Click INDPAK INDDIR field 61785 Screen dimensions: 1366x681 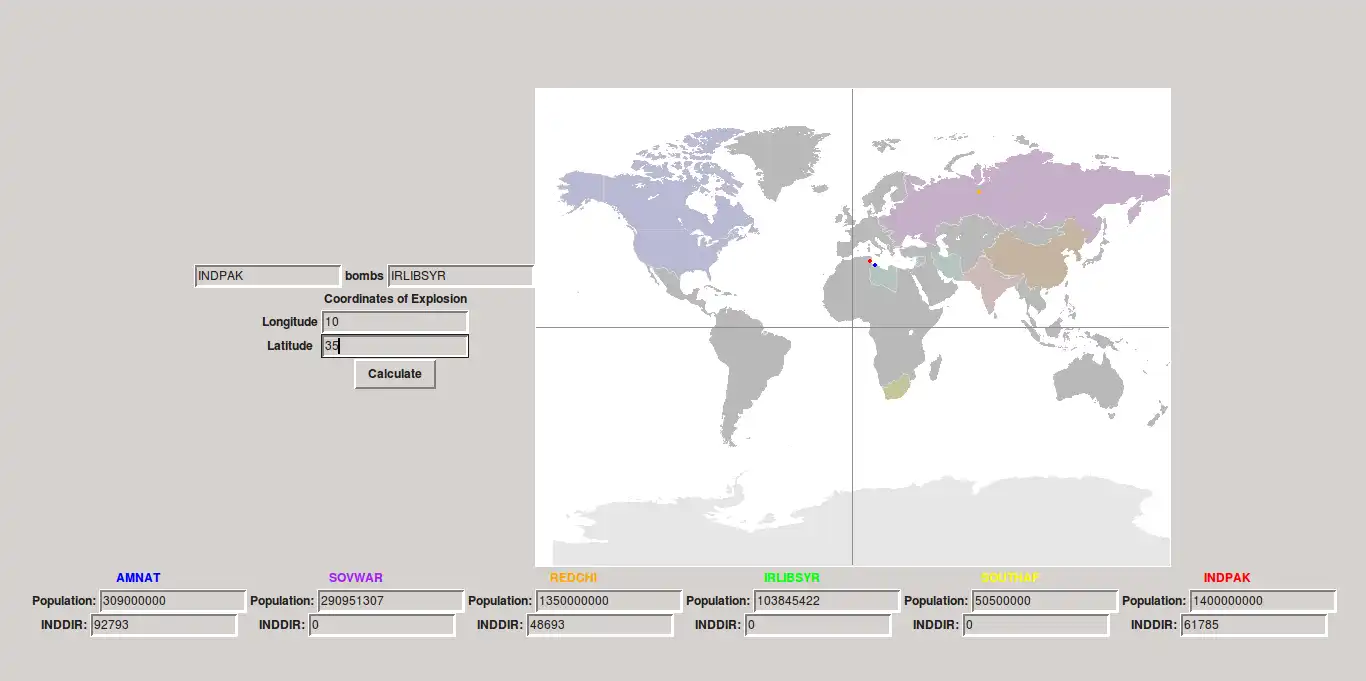(x=1254, y=625)
